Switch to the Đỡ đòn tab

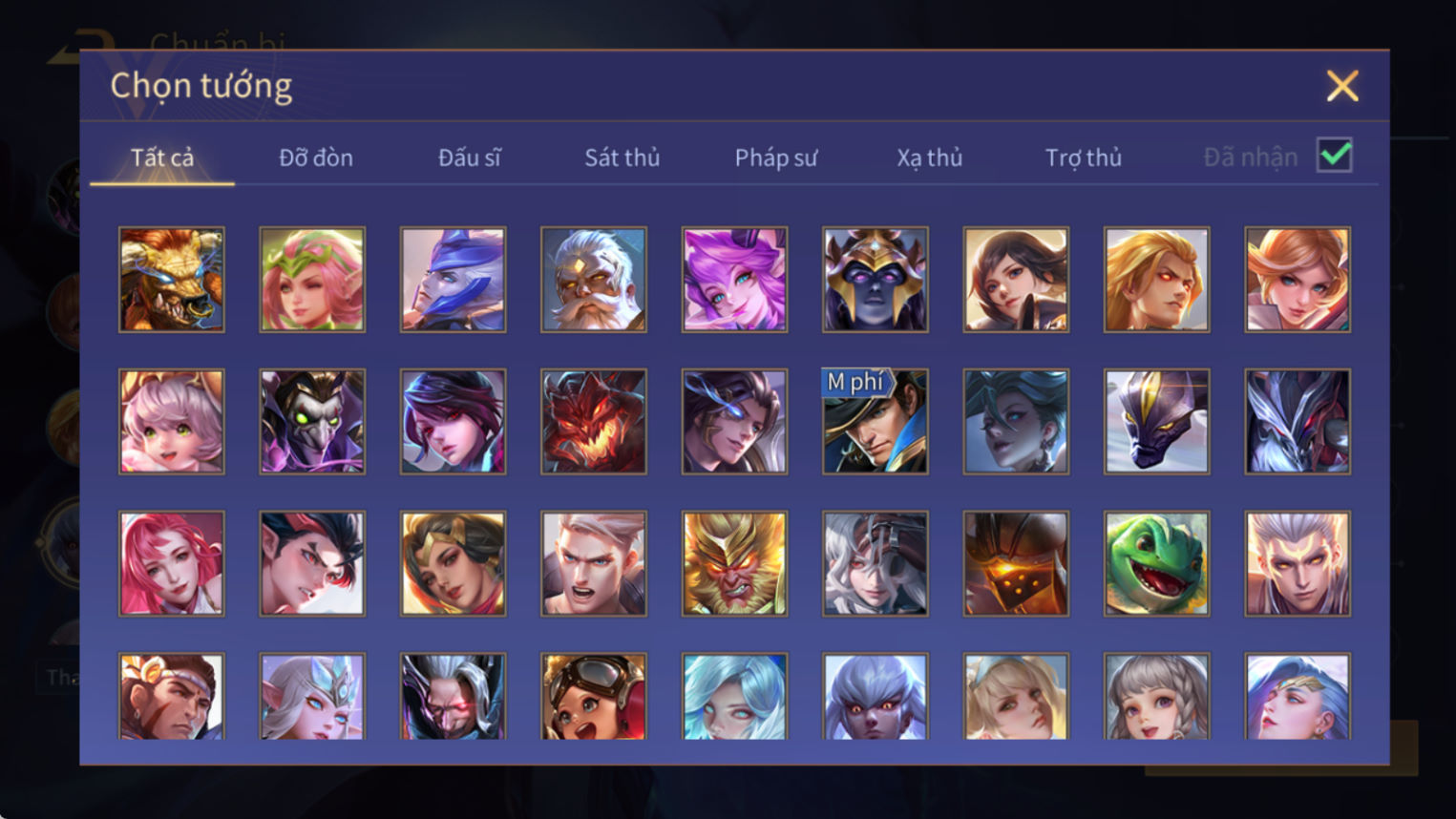click(316, 157)
